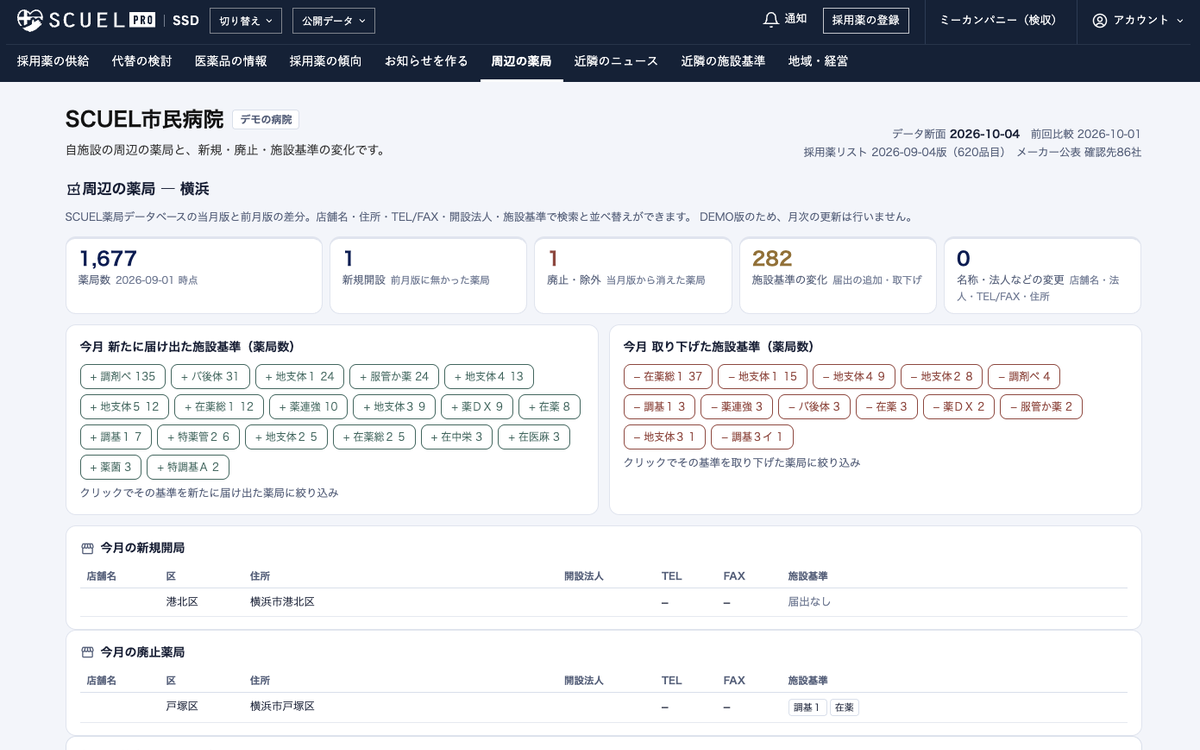Click the withdrawn − 薬ＤＸ 2 chip
The height and width of the screenshot is (750, 1200).
coord(958,407)
